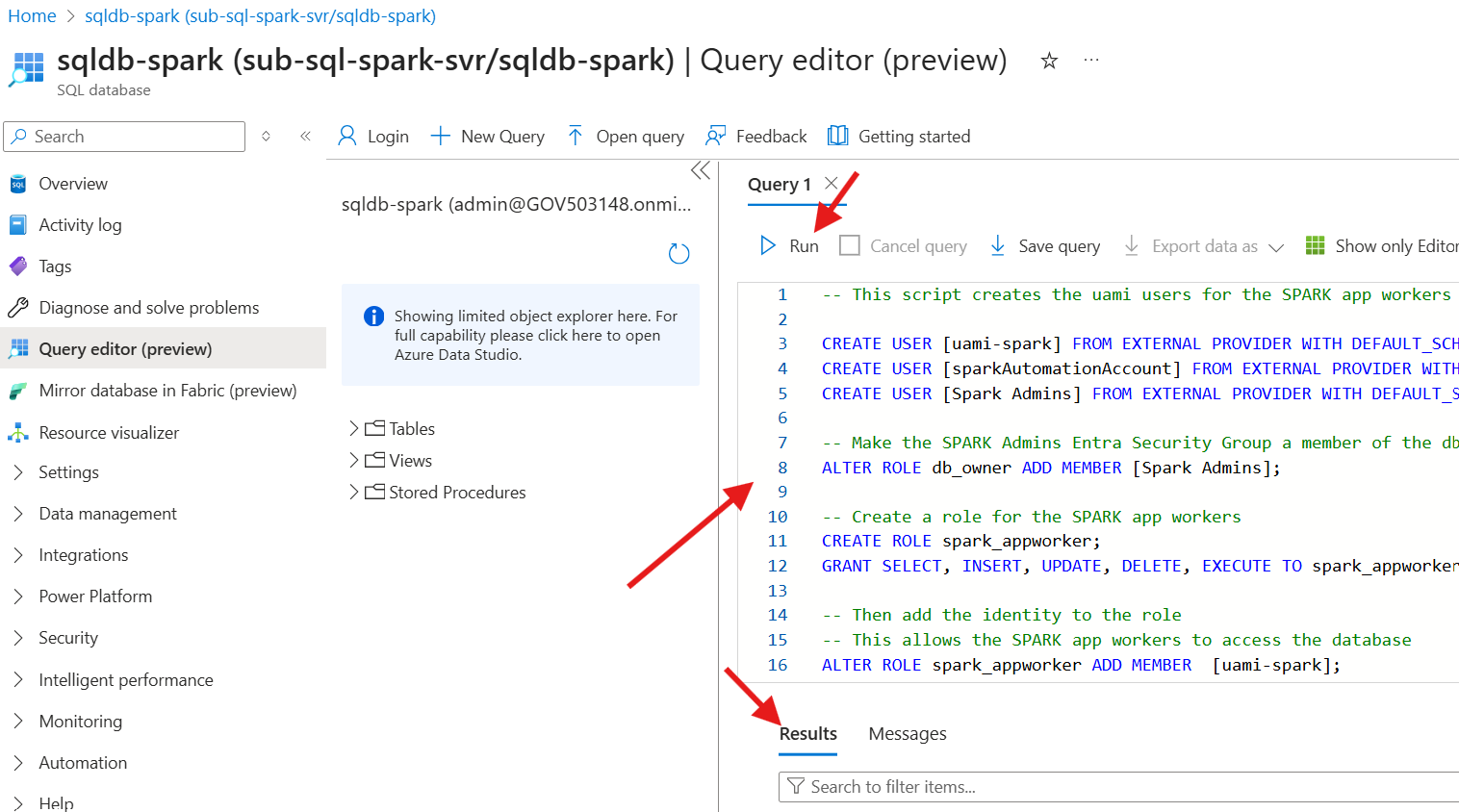
Task: Close the Query 1 tab
Action: (x=832, y=183)
